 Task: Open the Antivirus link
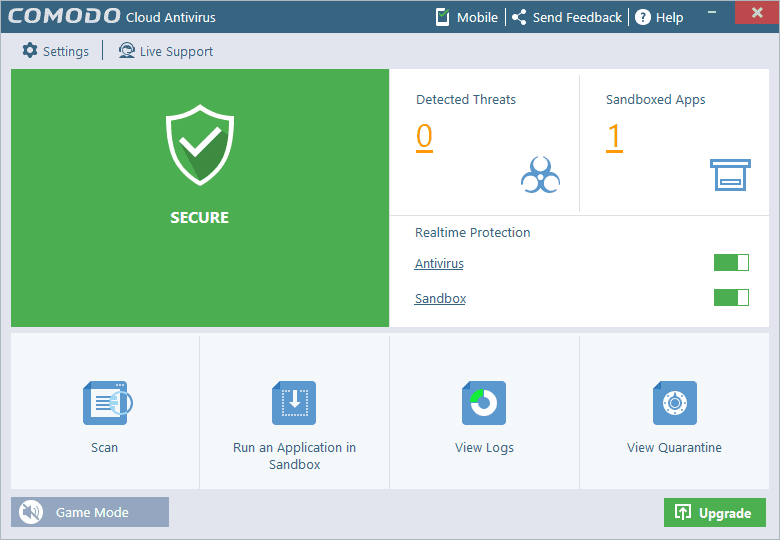439,264
